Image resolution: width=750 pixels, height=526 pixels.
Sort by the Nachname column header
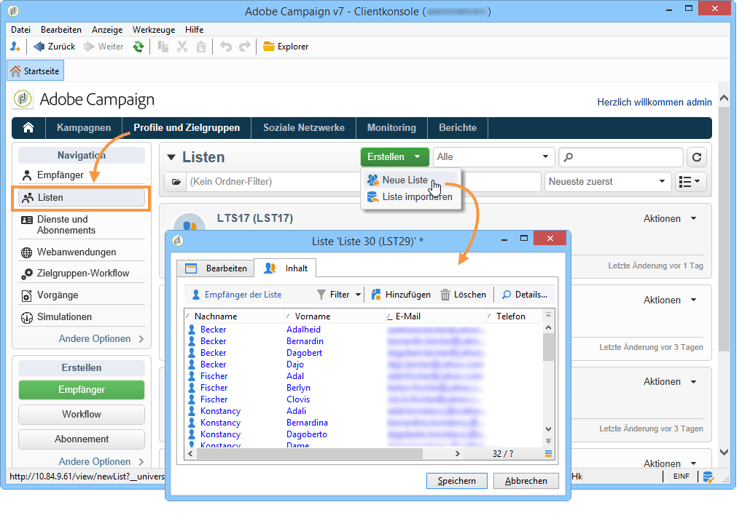[x=234, y=316]
